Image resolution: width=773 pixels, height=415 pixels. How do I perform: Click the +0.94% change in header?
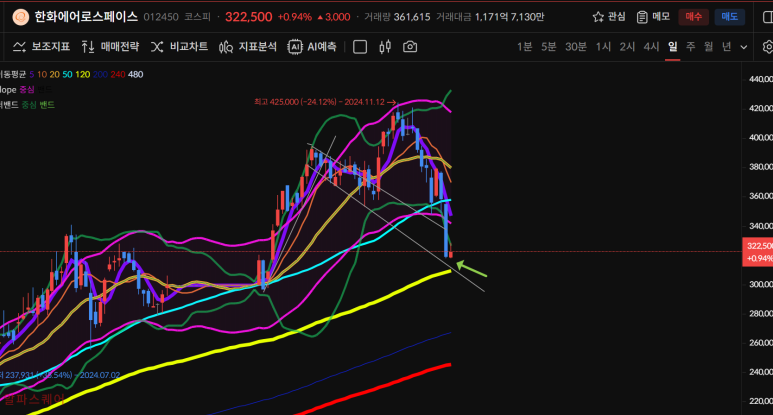click(295, 17)
